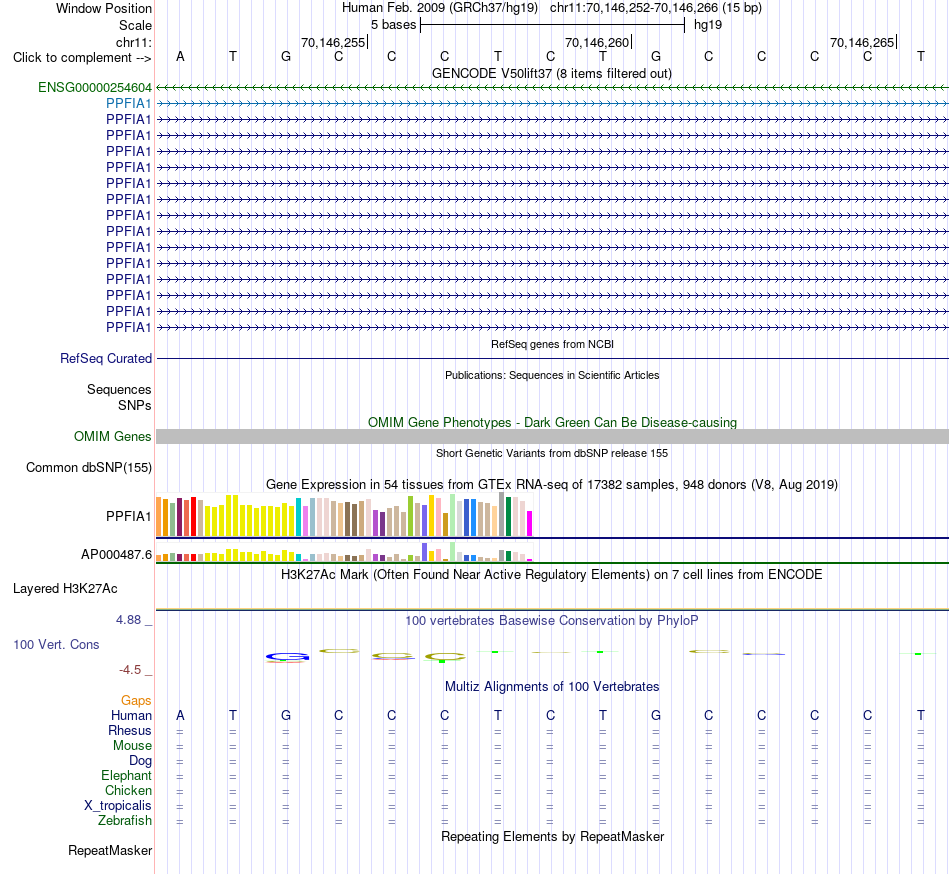Open 'Multiz Alignments of 100 Vertebrates' title

(552, 687)
